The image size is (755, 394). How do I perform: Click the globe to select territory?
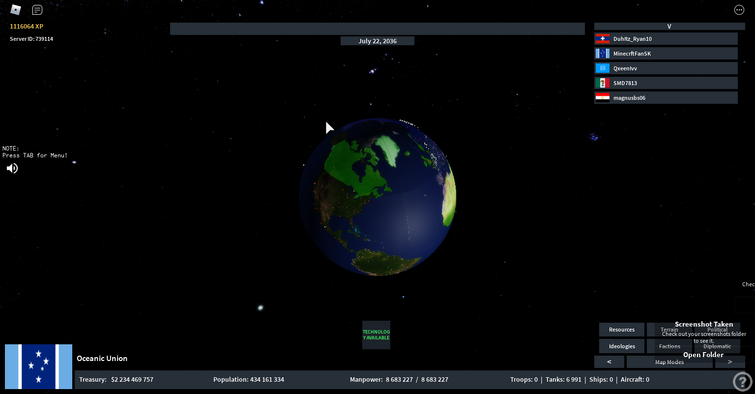pos(378,197)
